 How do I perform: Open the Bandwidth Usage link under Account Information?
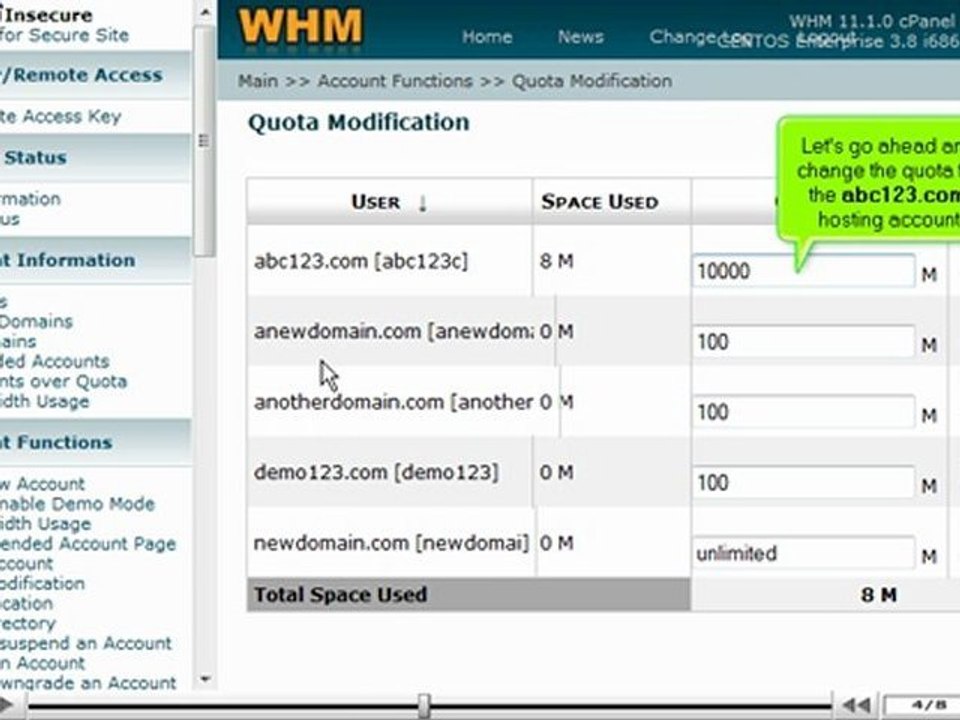pyautogui.click(x=44, y=402)
